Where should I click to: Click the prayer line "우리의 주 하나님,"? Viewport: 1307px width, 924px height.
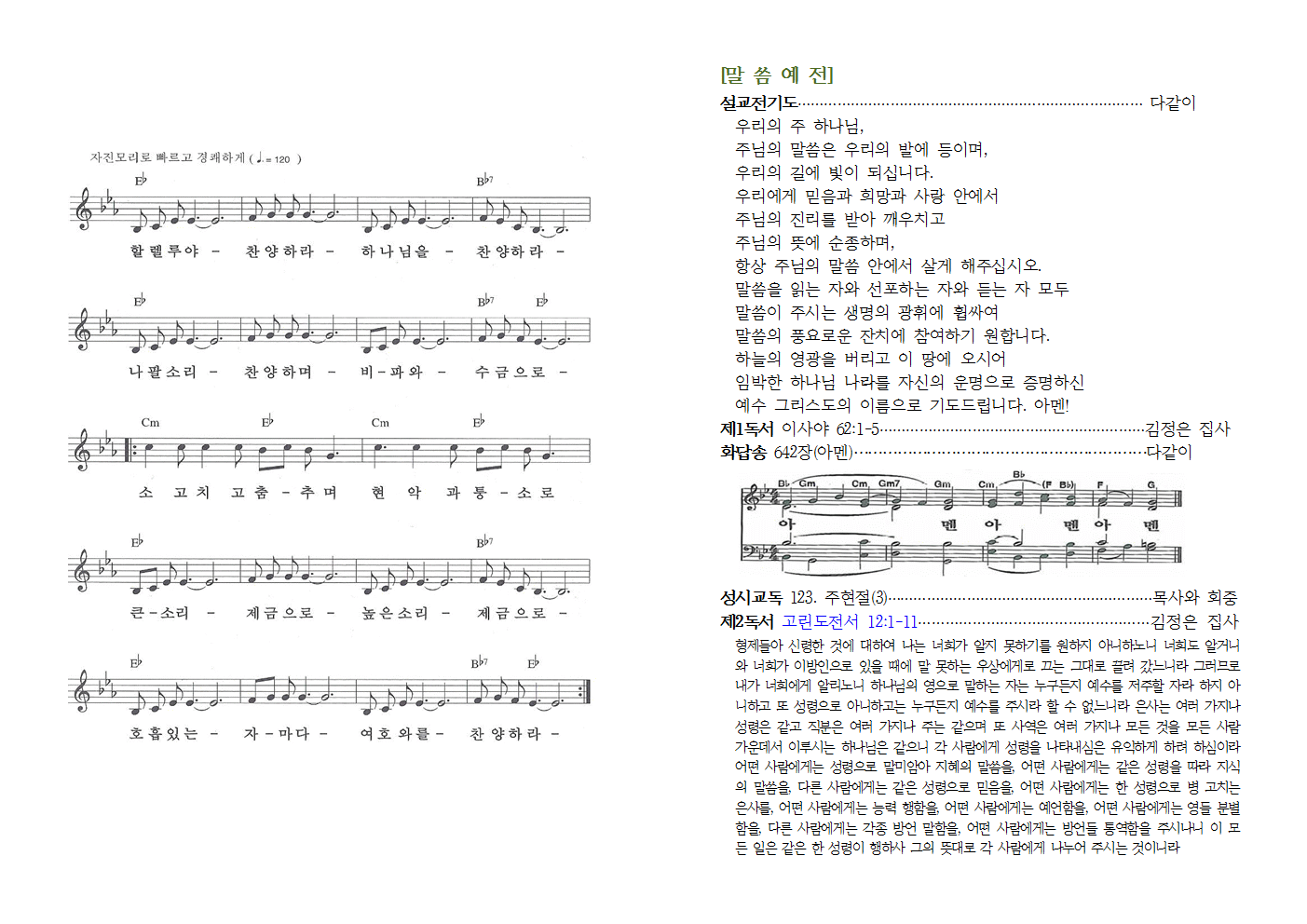tap(799, 126)
